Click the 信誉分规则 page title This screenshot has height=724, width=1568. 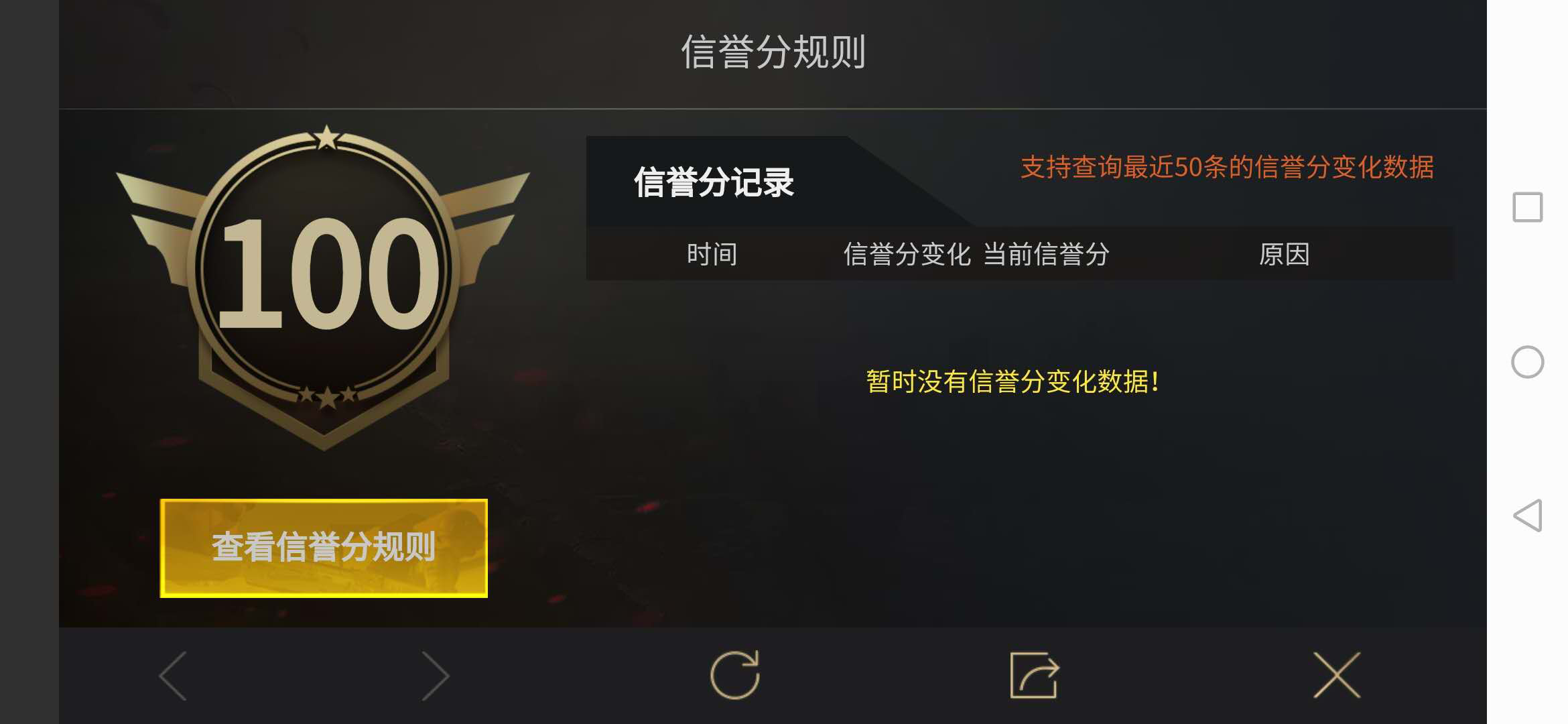773,52
